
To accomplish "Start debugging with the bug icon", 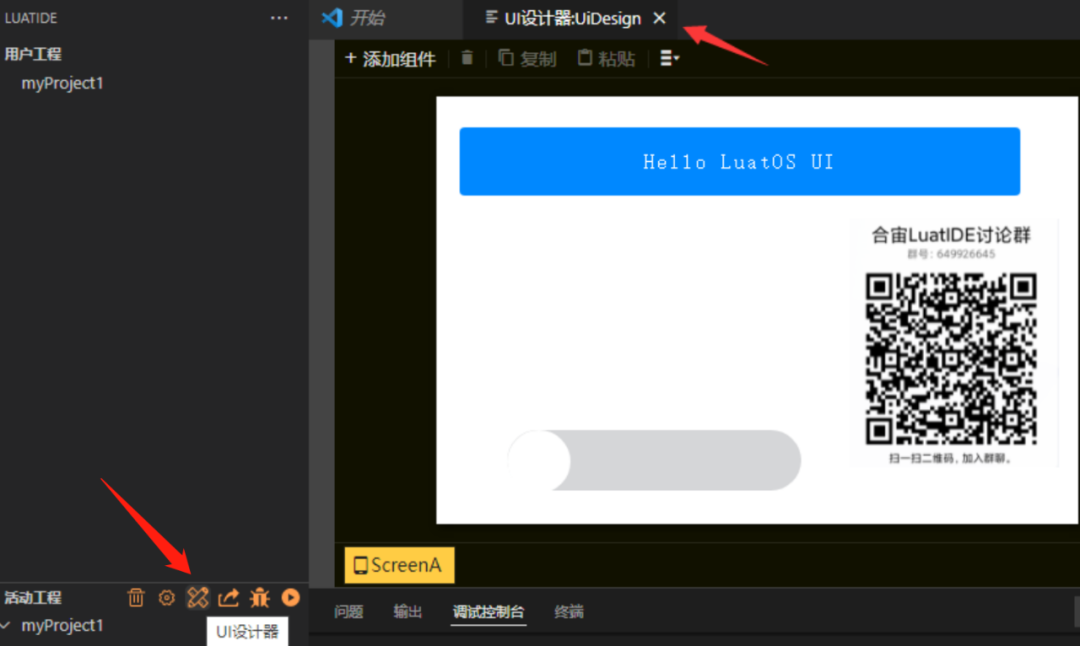I will click(x=259, y=597).
